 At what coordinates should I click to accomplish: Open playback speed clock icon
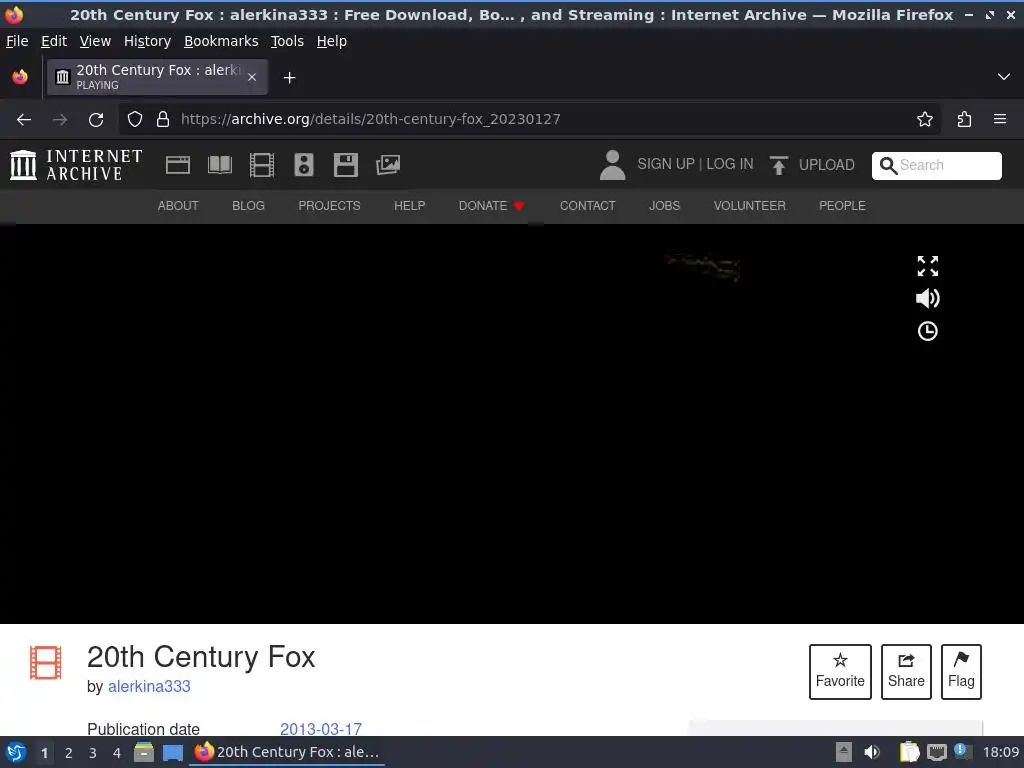click(927, 331)
